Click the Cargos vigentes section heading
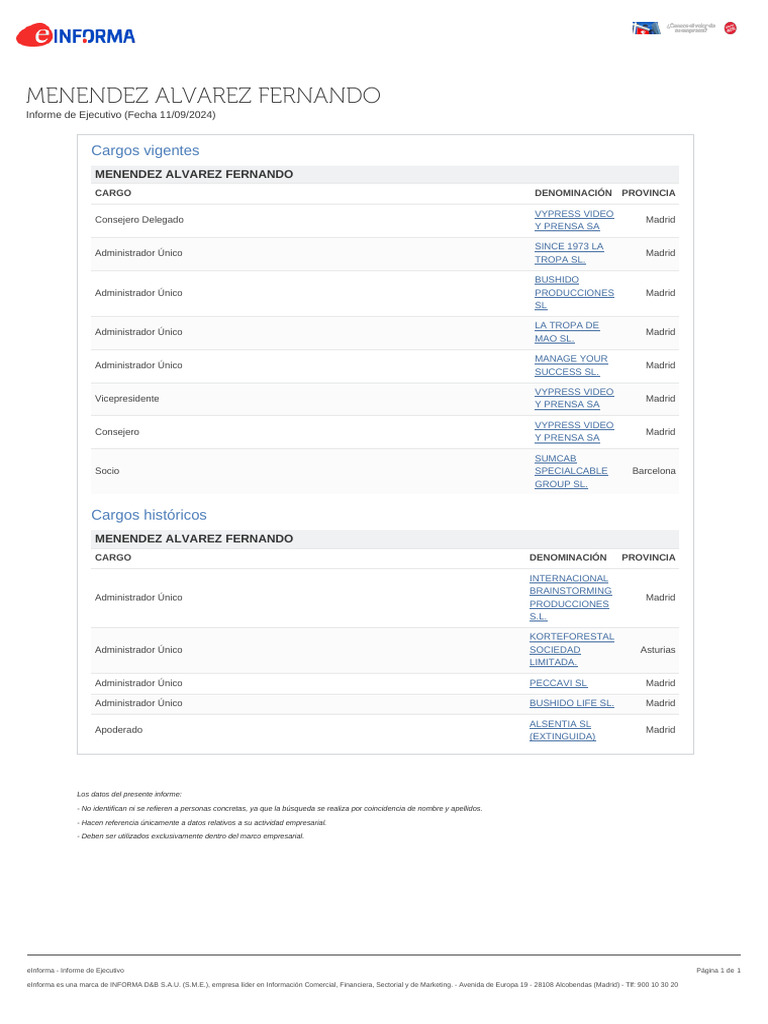This screenshot has height=1024, width=768. (145, 150)
